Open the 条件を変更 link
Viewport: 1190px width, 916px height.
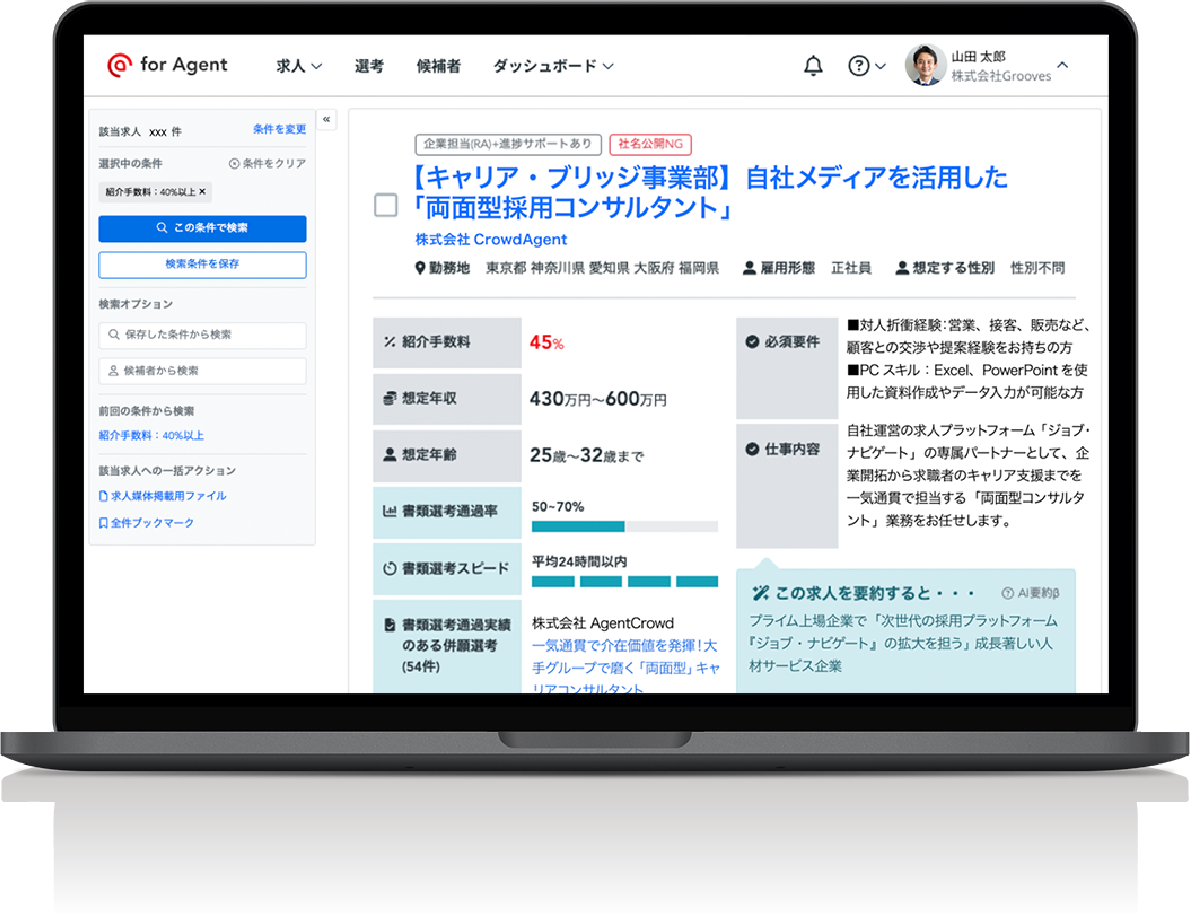tap(279, 130)
